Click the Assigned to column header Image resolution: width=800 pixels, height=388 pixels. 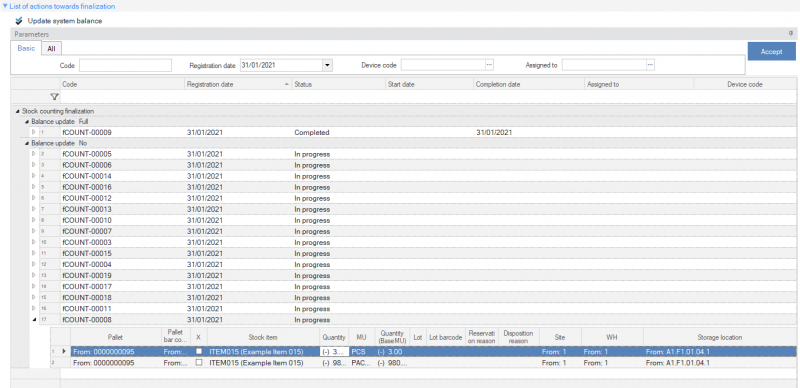pos(639,84)
